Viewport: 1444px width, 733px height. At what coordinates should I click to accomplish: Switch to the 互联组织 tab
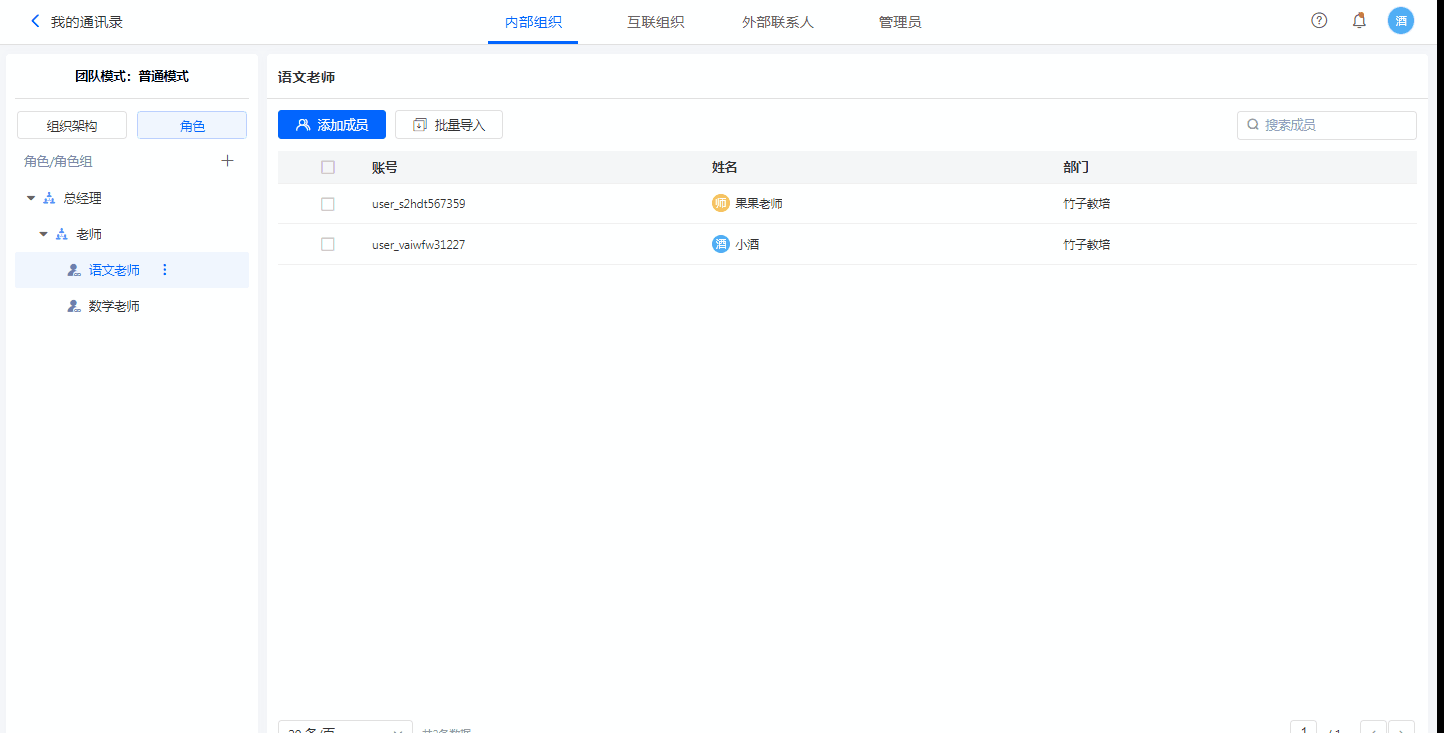tap(655, 22)
